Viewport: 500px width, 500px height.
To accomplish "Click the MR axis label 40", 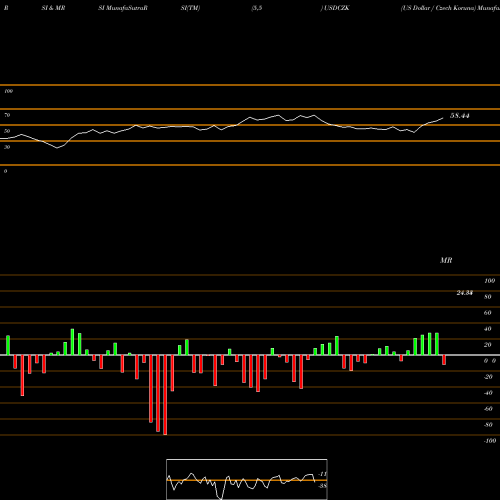I will click(488, 329).
